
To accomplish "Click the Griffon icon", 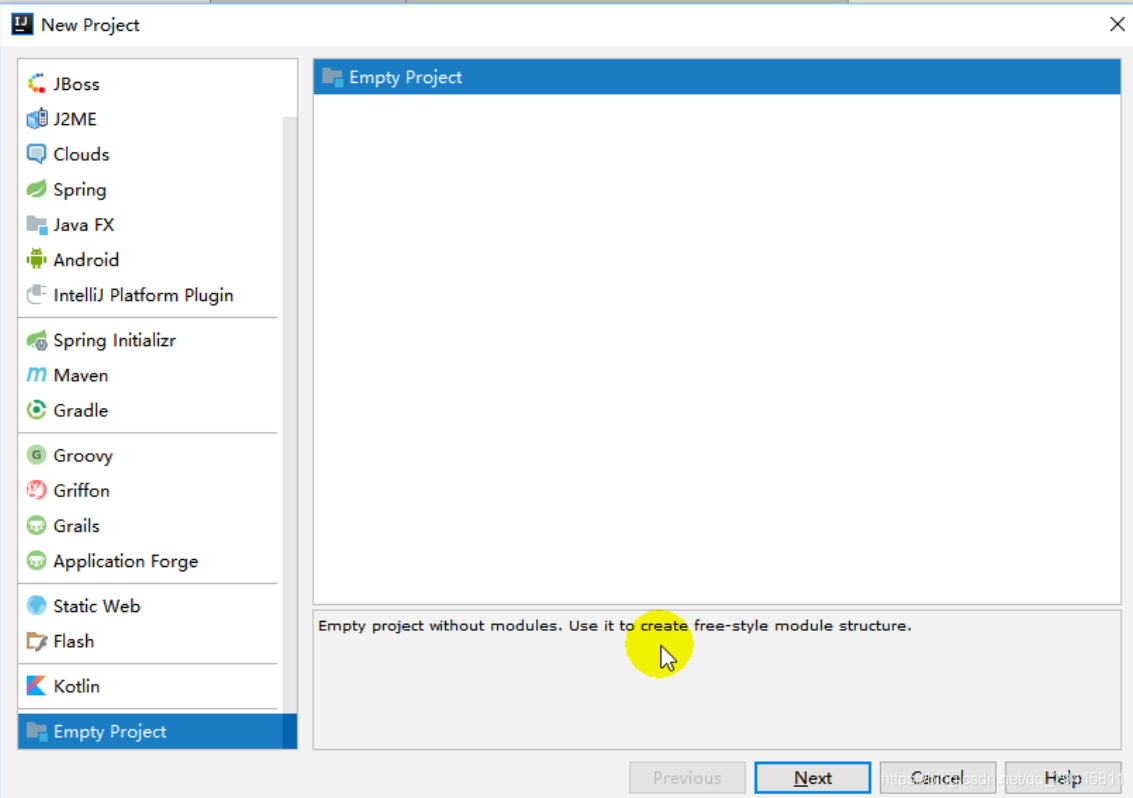I will [x=36, y=490].
